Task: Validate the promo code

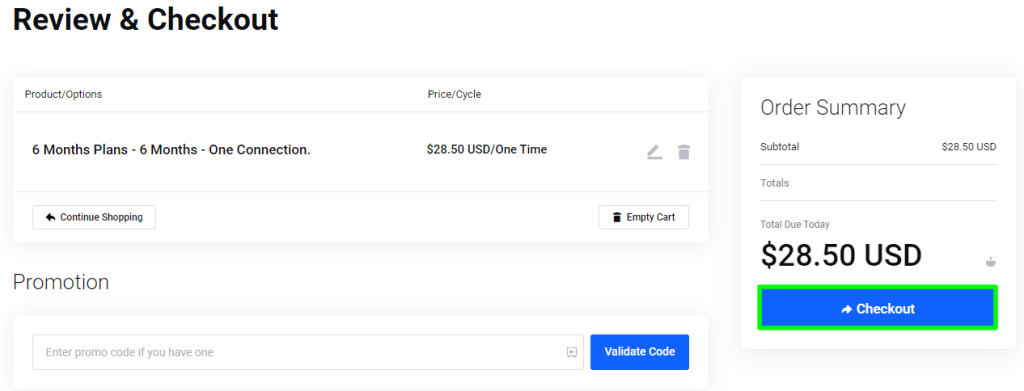Action: coord(639,352)
